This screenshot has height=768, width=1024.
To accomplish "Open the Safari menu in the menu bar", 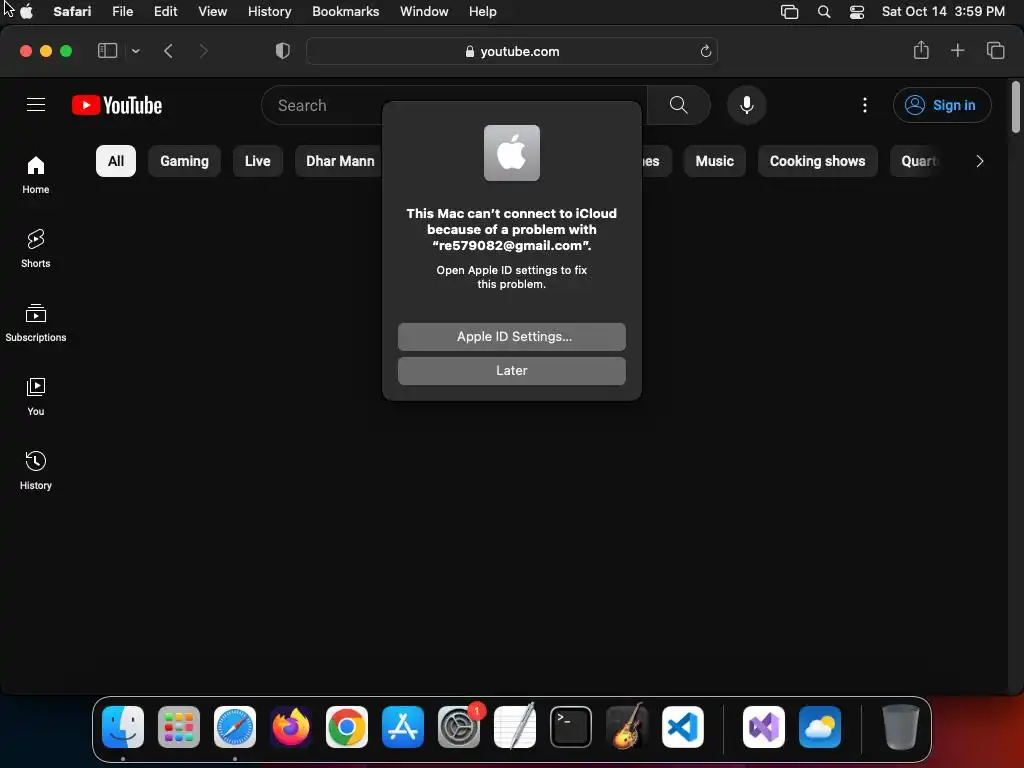I will coord(72,11).
